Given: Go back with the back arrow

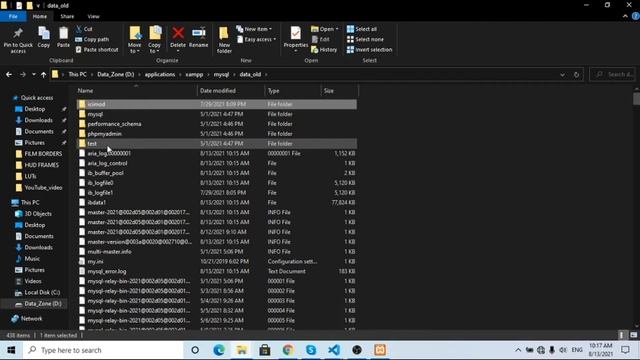Looking at the screenshot, I should [x=9, y=74].
